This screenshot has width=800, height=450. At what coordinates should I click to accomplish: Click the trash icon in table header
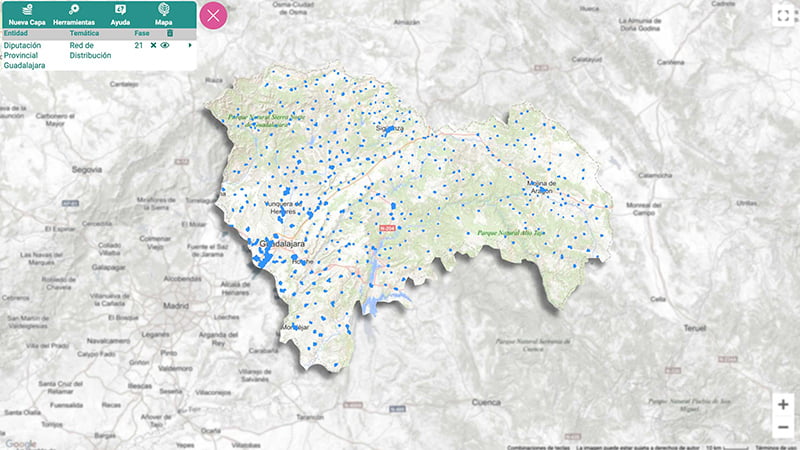tap(169, 33)
